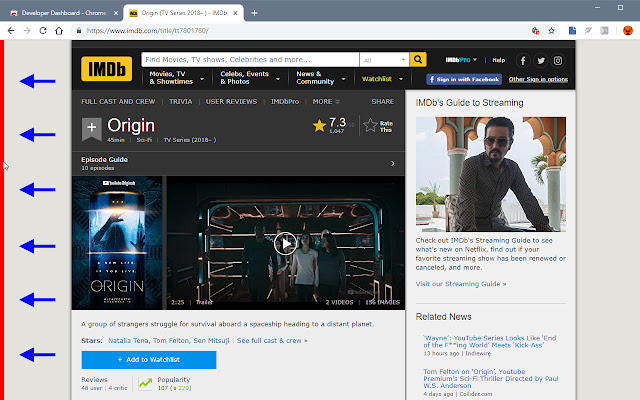Click SHARE
The height and width of the screenshot is (400, 640).
pos(382,102)
